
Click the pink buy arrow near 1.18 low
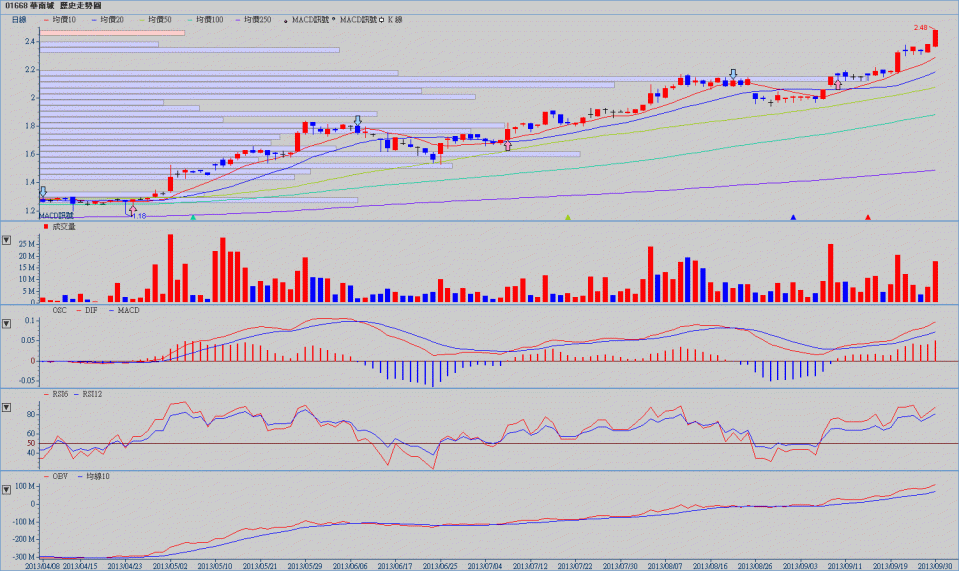(x=132, y=208)
